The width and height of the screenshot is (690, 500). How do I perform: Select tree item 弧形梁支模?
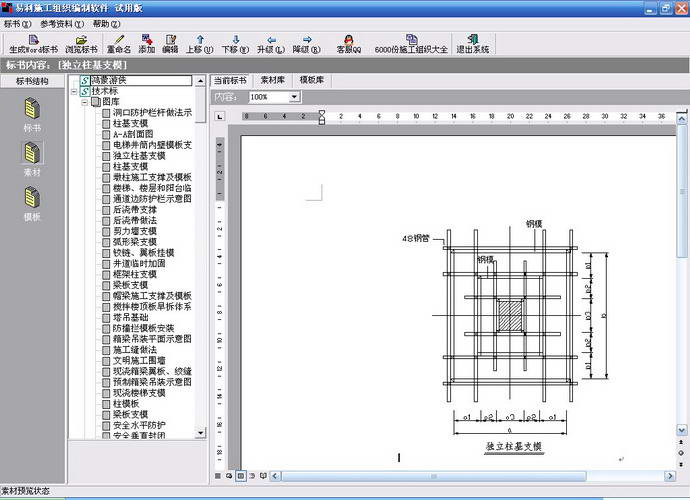(135, 242)
